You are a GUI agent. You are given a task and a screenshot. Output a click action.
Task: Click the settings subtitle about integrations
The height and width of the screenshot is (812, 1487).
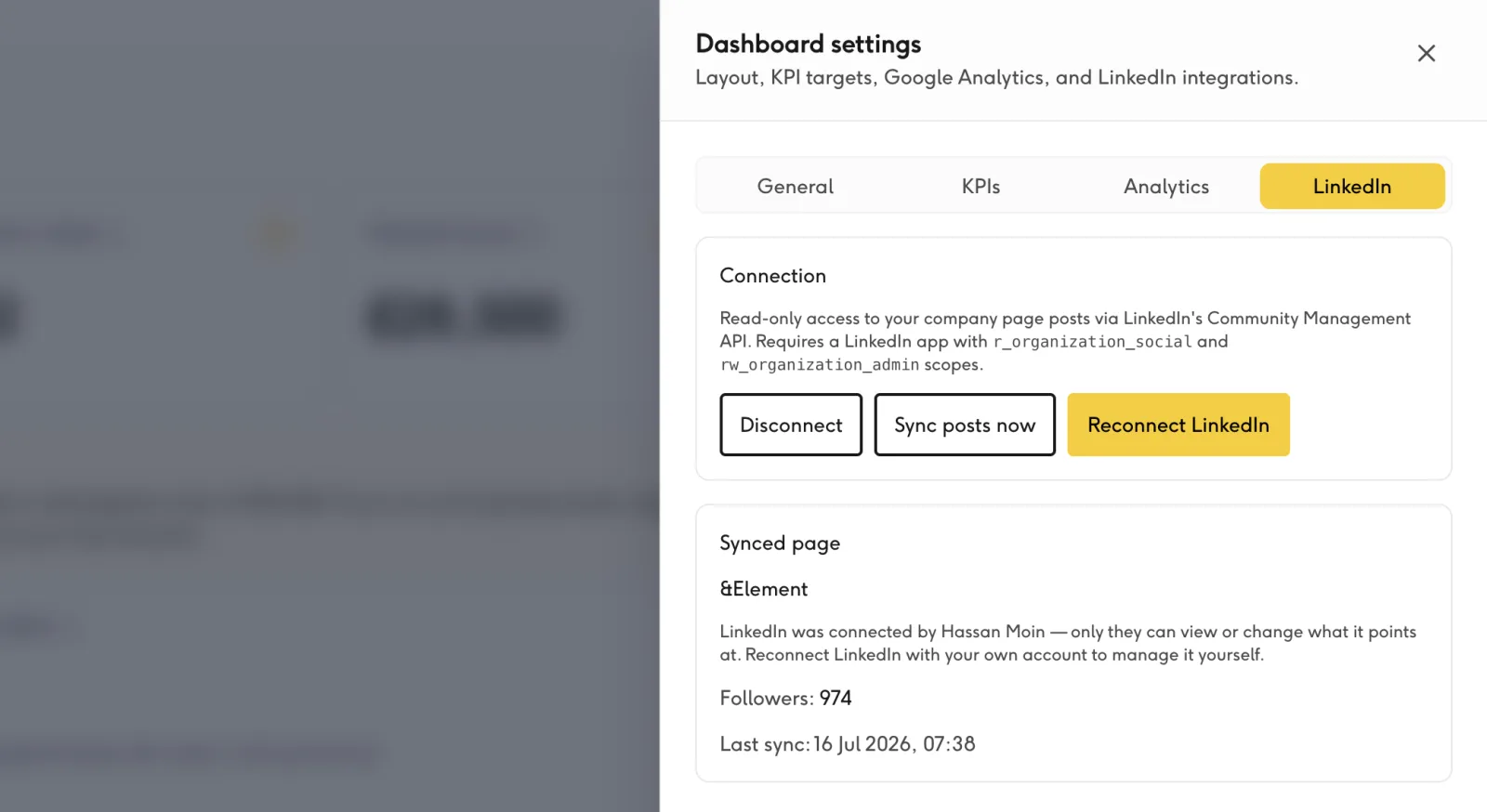997,78
